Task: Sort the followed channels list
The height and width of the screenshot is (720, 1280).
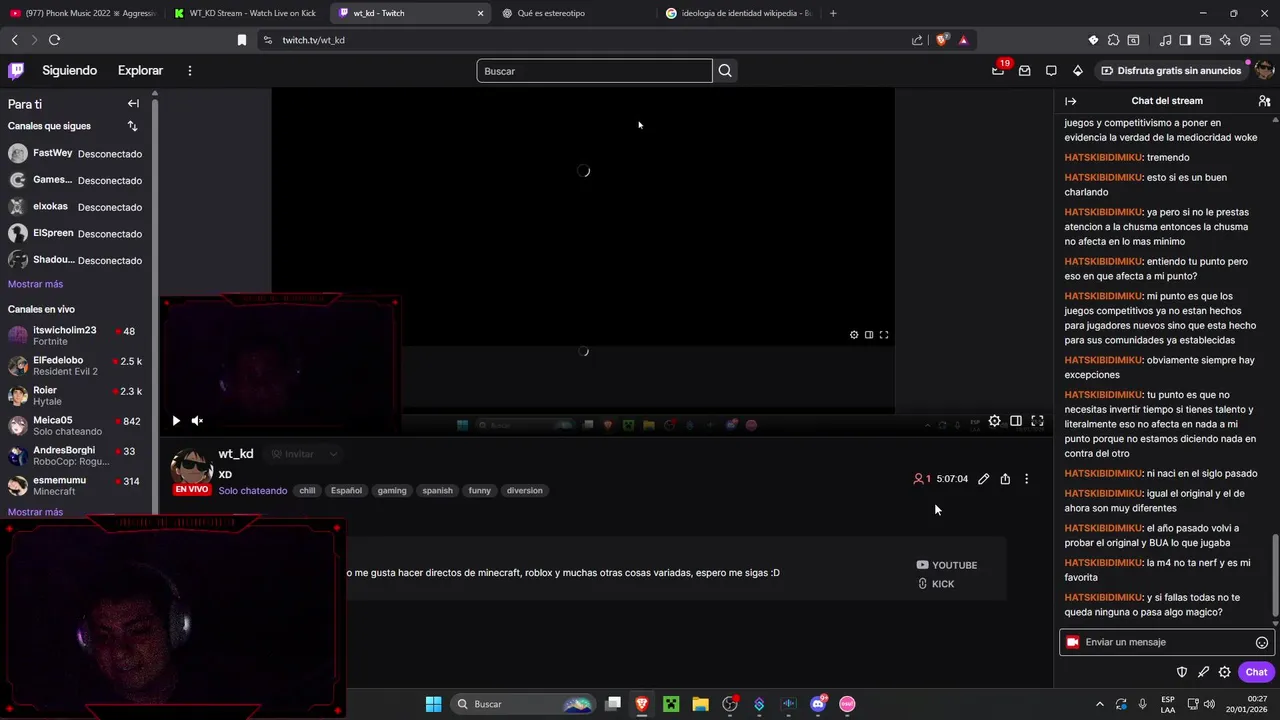Action: (132, 126)
